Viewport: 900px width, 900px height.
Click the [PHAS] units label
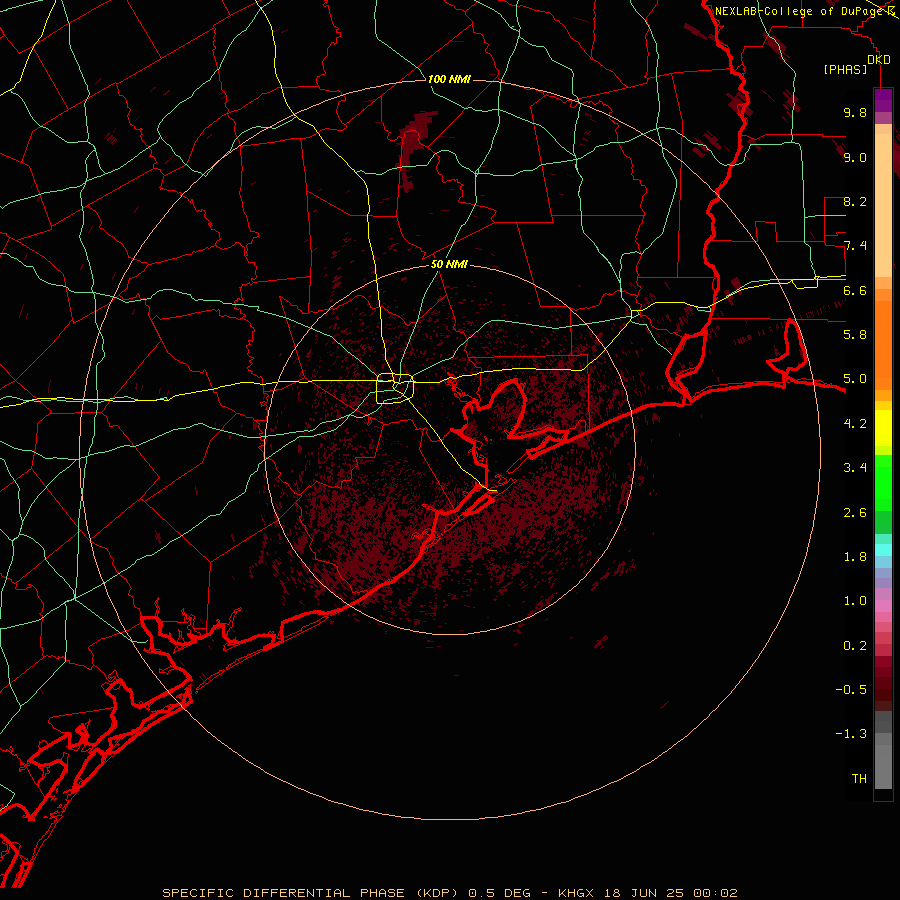tap(845, 69)
